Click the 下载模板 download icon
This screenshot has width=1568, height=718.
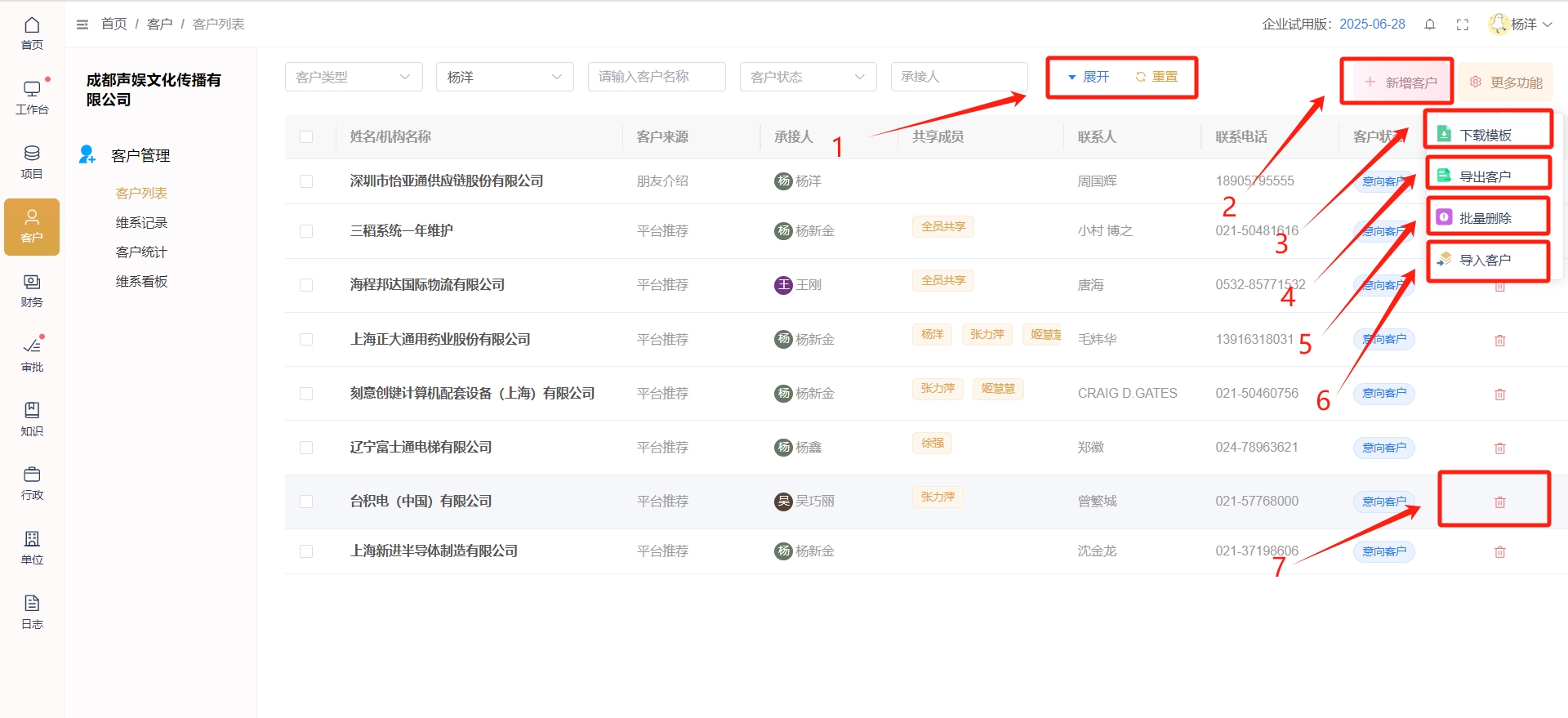[1444, 134]
